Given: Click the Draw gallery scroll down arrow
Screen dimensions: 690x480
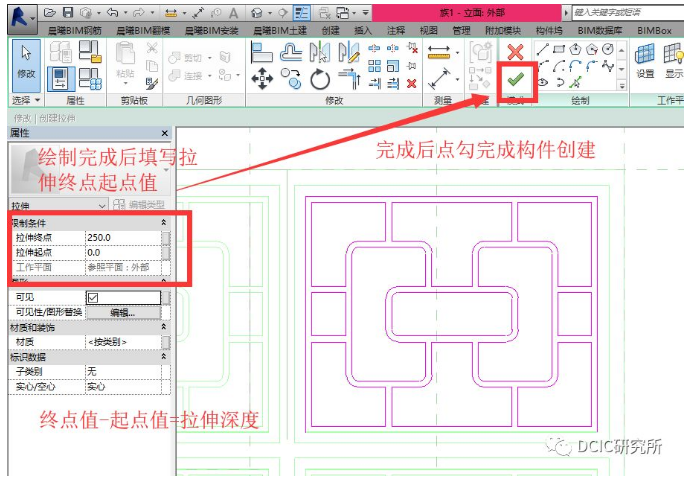Looking at the screenshot, I should click(x=622, y=69).
